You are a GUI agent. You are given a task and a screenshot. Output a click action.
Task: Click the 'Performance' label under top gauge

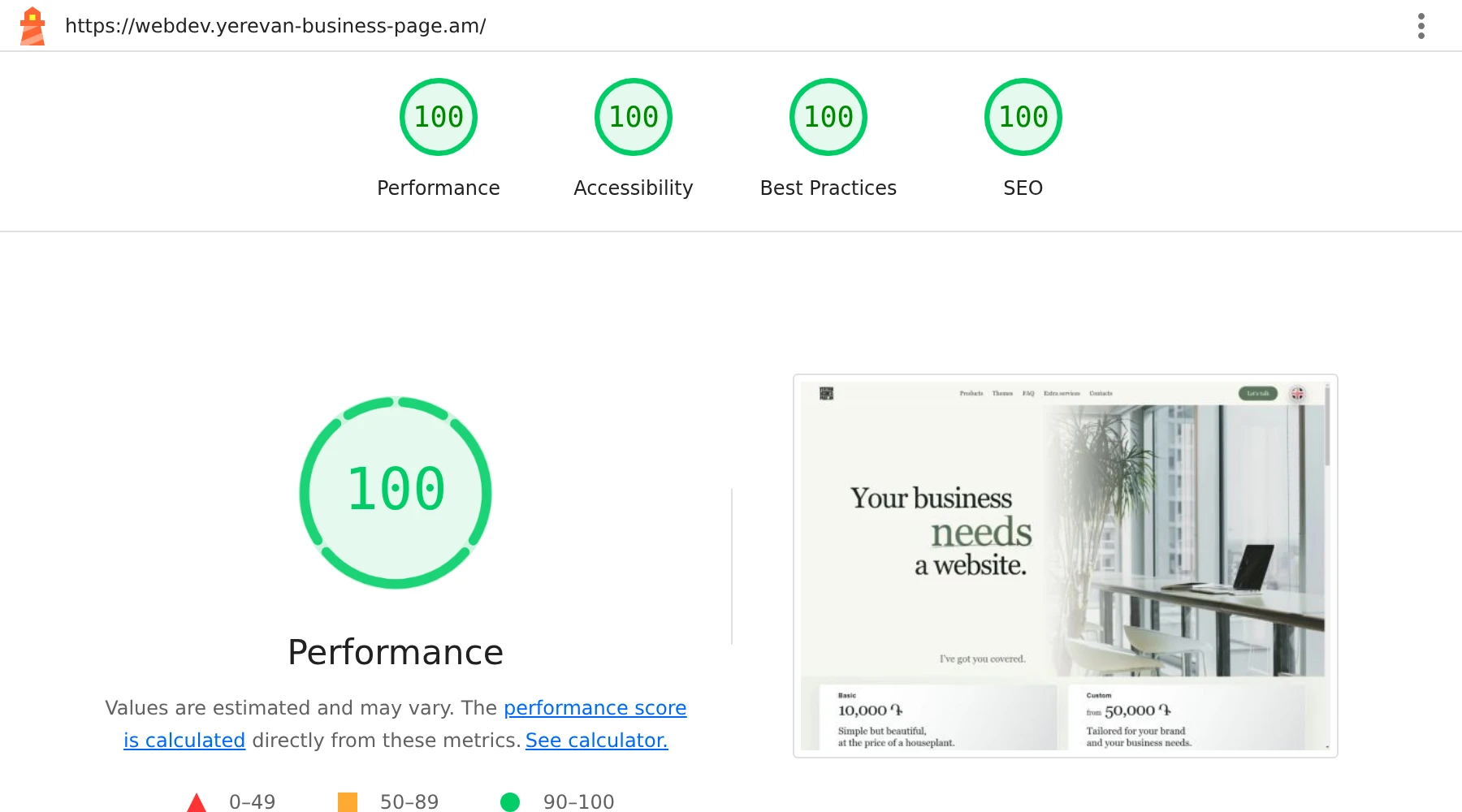439,188
